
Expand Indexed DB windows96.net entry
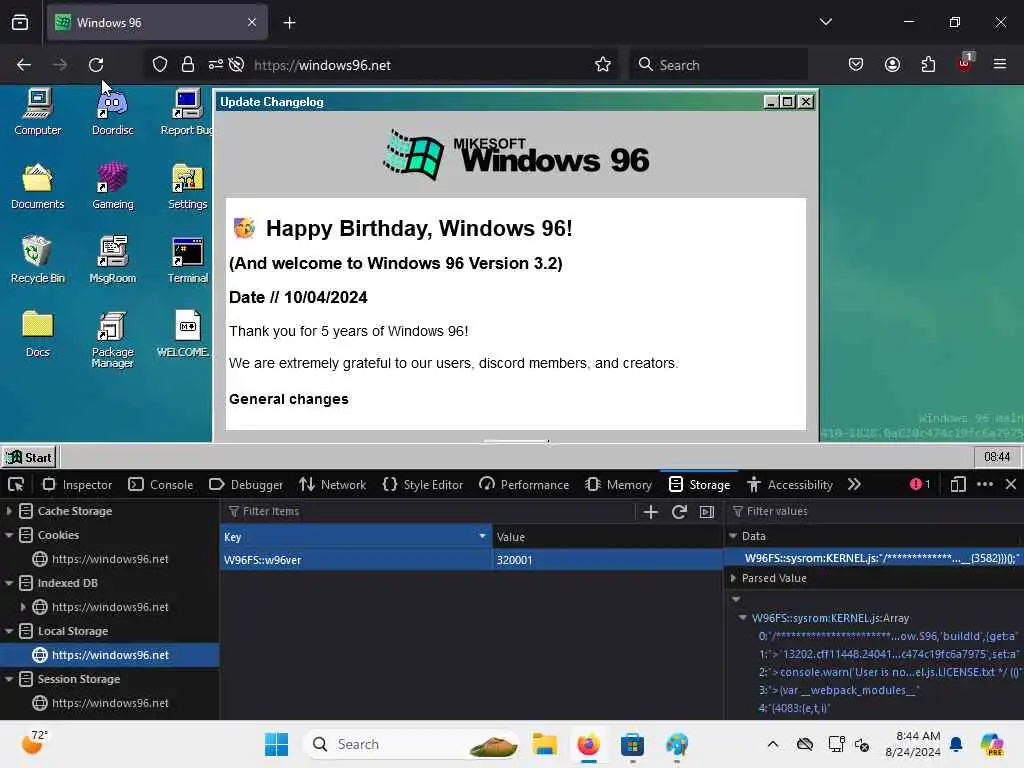(24, 607)
